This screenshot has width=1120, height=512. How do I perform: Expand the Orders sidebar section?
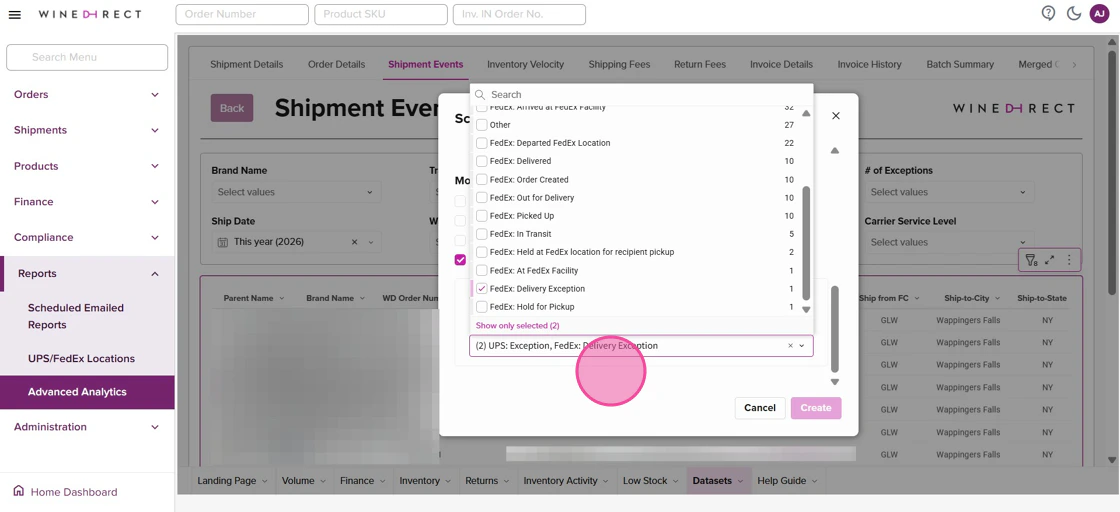point(87,94)
